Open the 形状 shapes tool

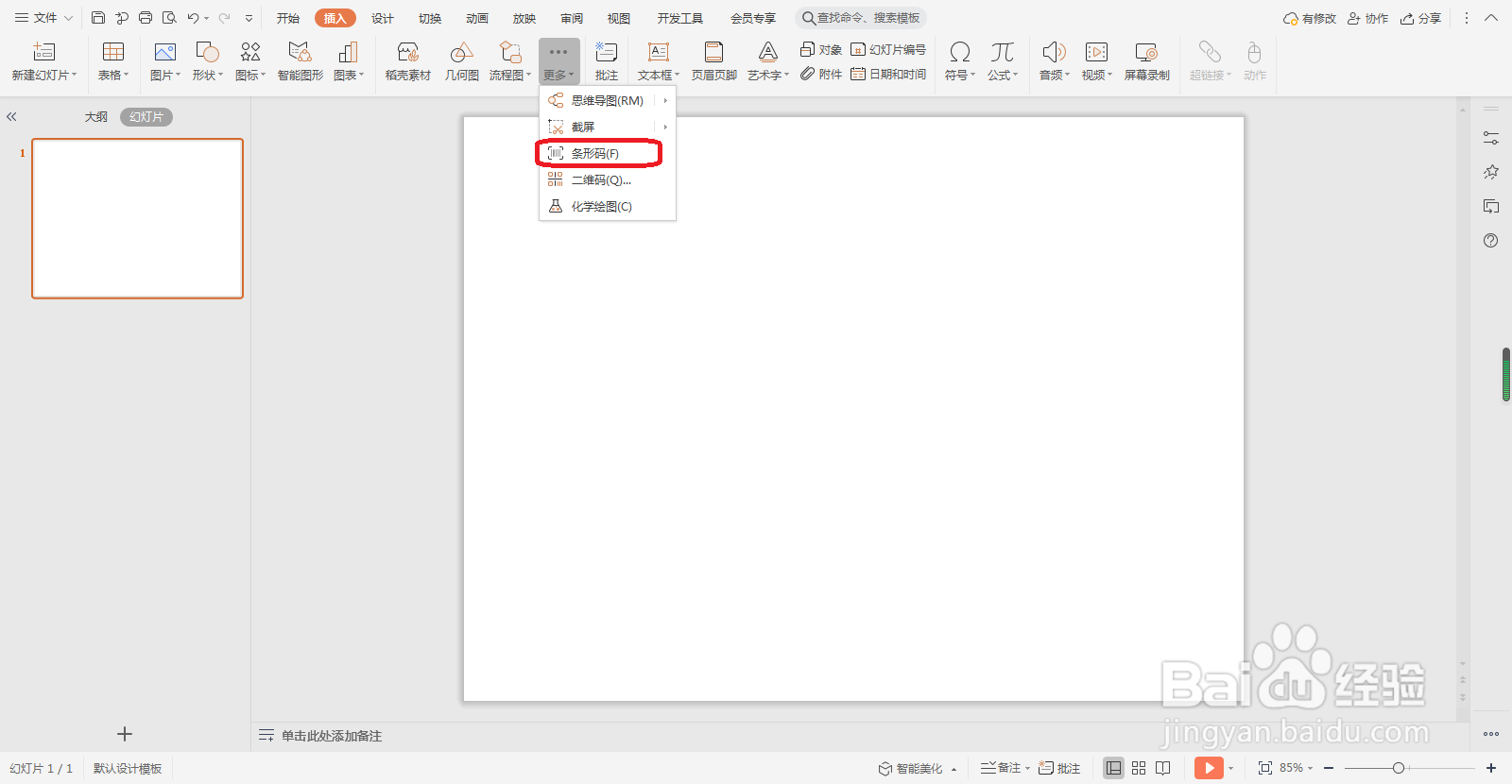[208, 61]
